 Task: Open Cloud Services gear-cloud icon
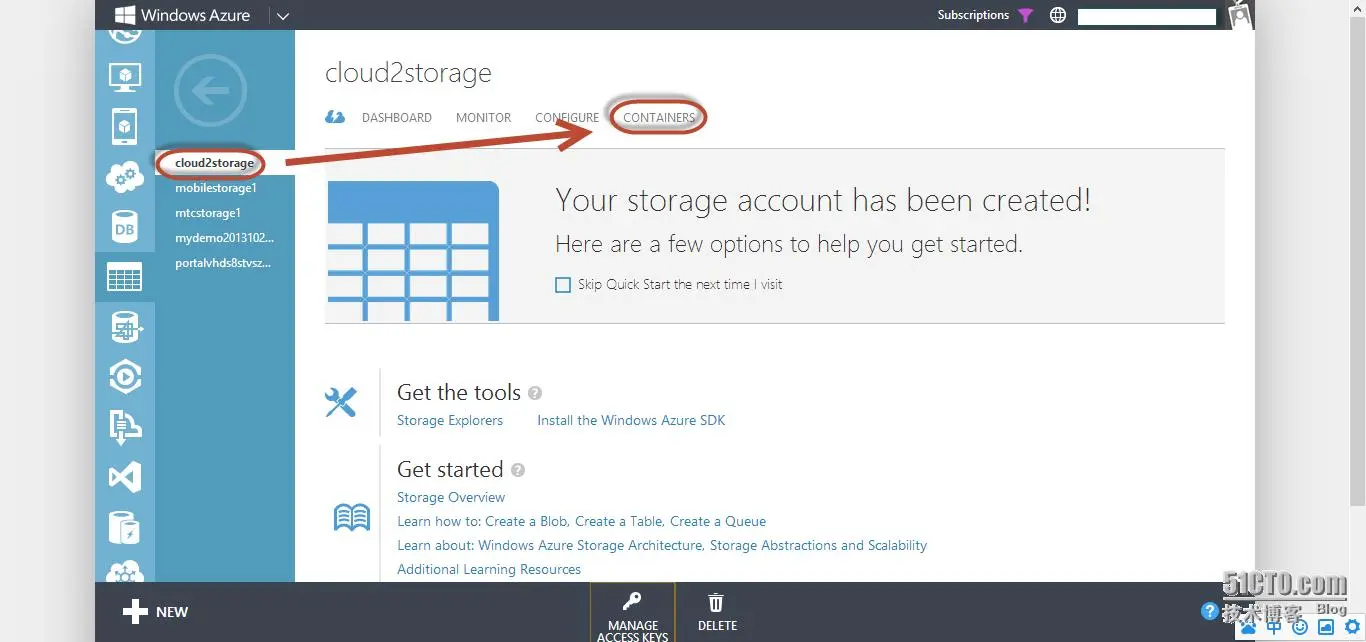tap(125, 178)
